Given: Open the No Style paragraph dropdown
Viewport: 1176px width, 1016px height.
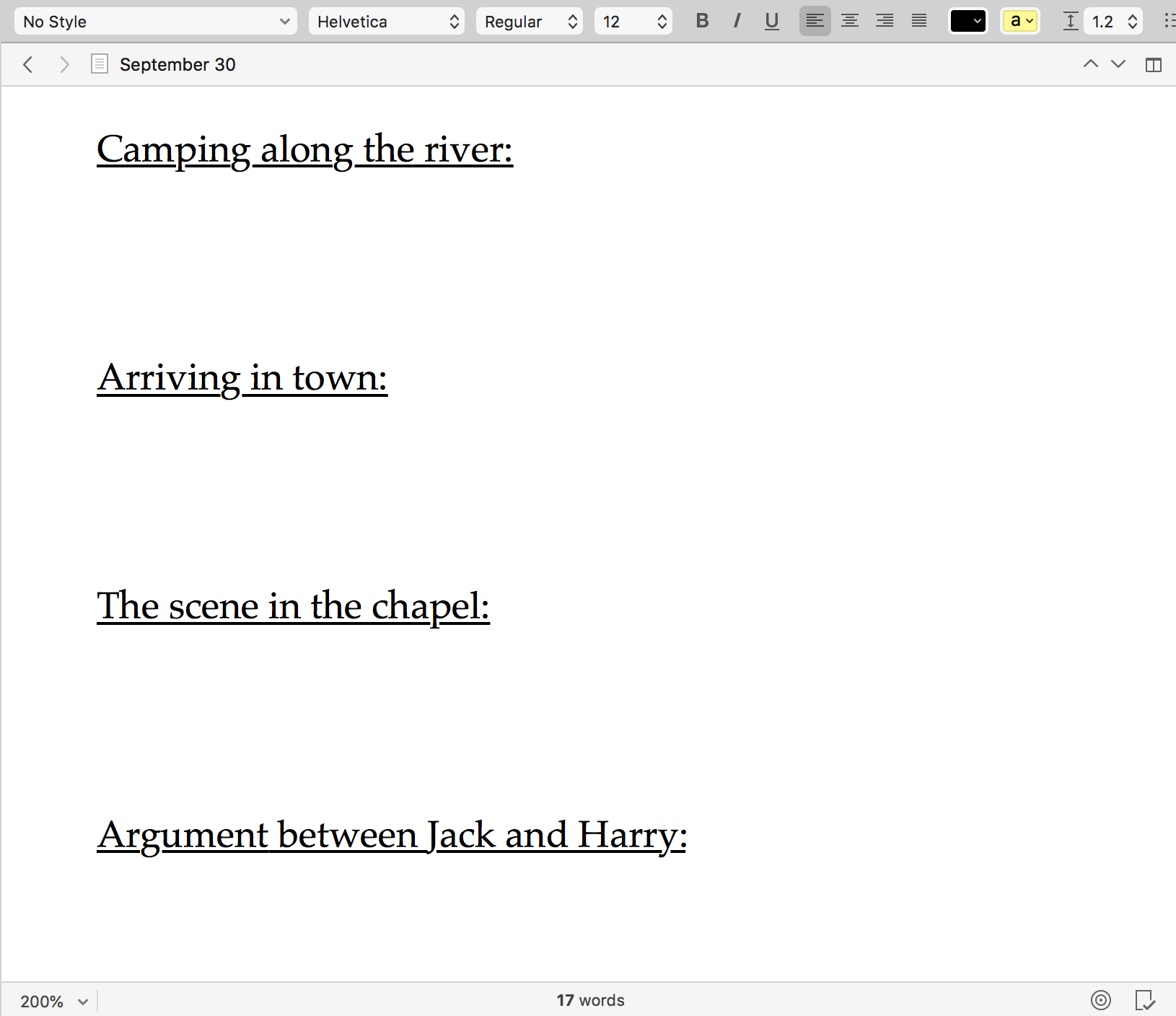Looking at the screenshot, I should click(x=155, y=21).
